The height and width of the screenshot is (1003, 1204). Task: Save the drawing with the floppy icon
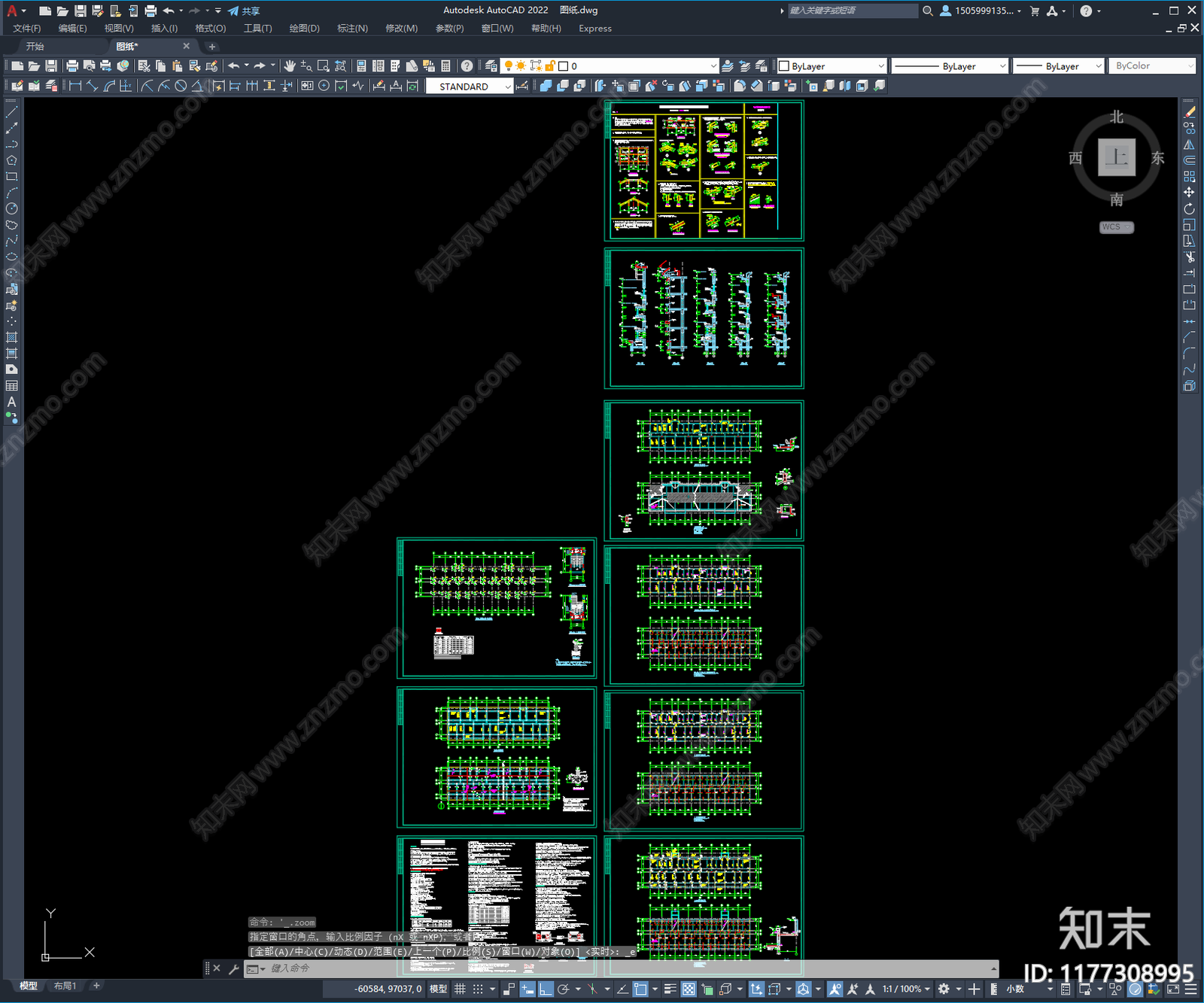click(50, 66)
